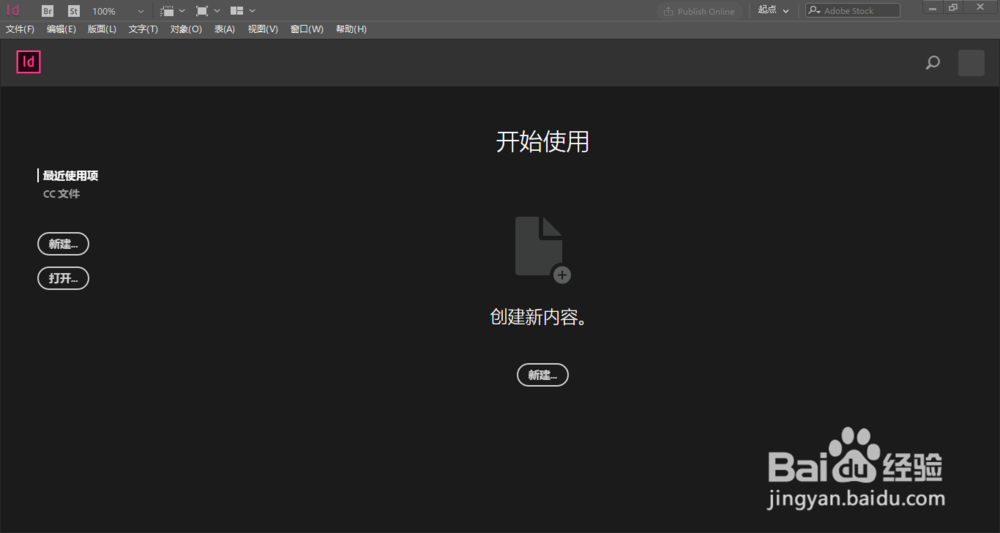1000x533 pixels.
Task: Open the 编辑(E) menu
Action: pyautogui.click(x=61, y=29)
